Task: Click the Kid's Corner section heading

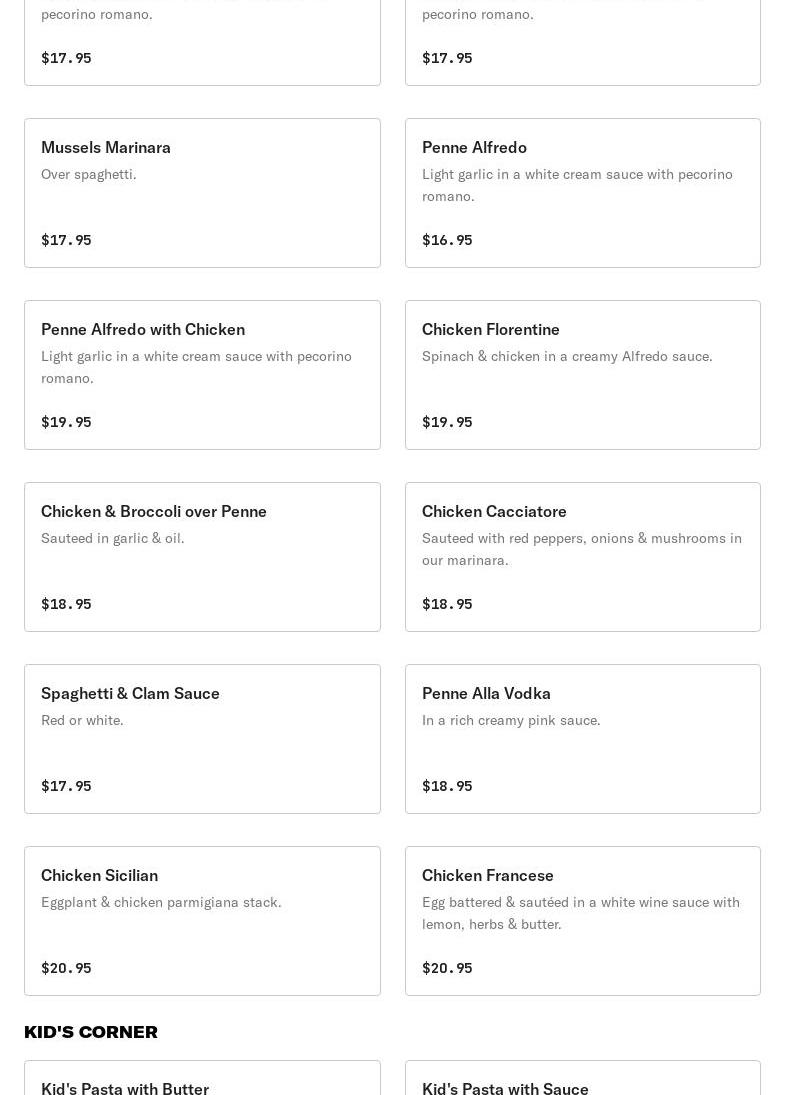Action: tap(91, 1031)
